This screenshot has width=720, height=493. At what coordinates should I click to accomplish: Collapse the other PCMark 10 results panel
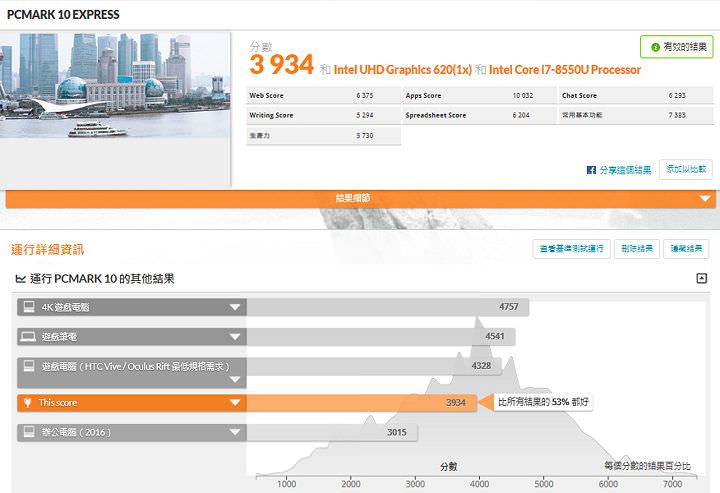(x=701, y=279)
